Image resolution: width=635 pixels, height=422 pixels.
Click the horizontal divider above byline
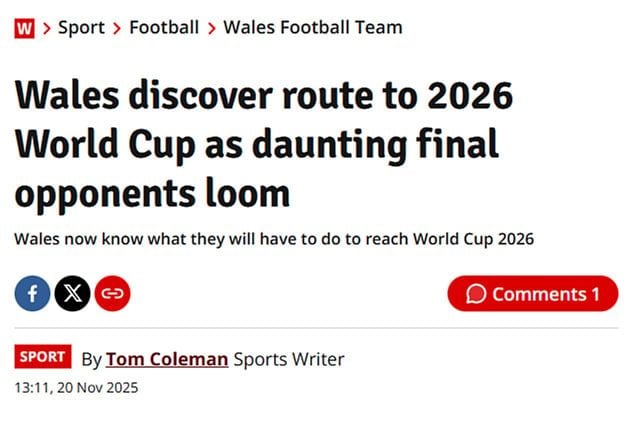(317, 328)
